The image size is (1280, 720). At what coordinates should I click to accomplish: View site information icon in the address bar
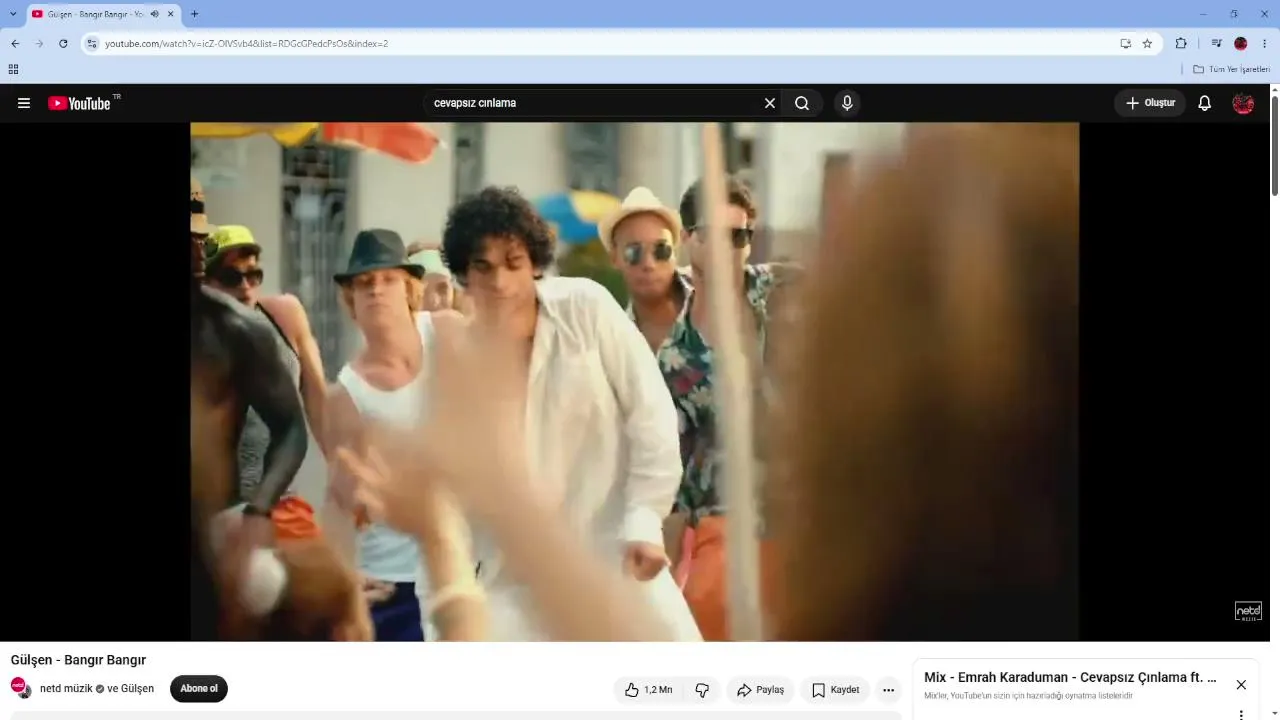click(92, 44)
